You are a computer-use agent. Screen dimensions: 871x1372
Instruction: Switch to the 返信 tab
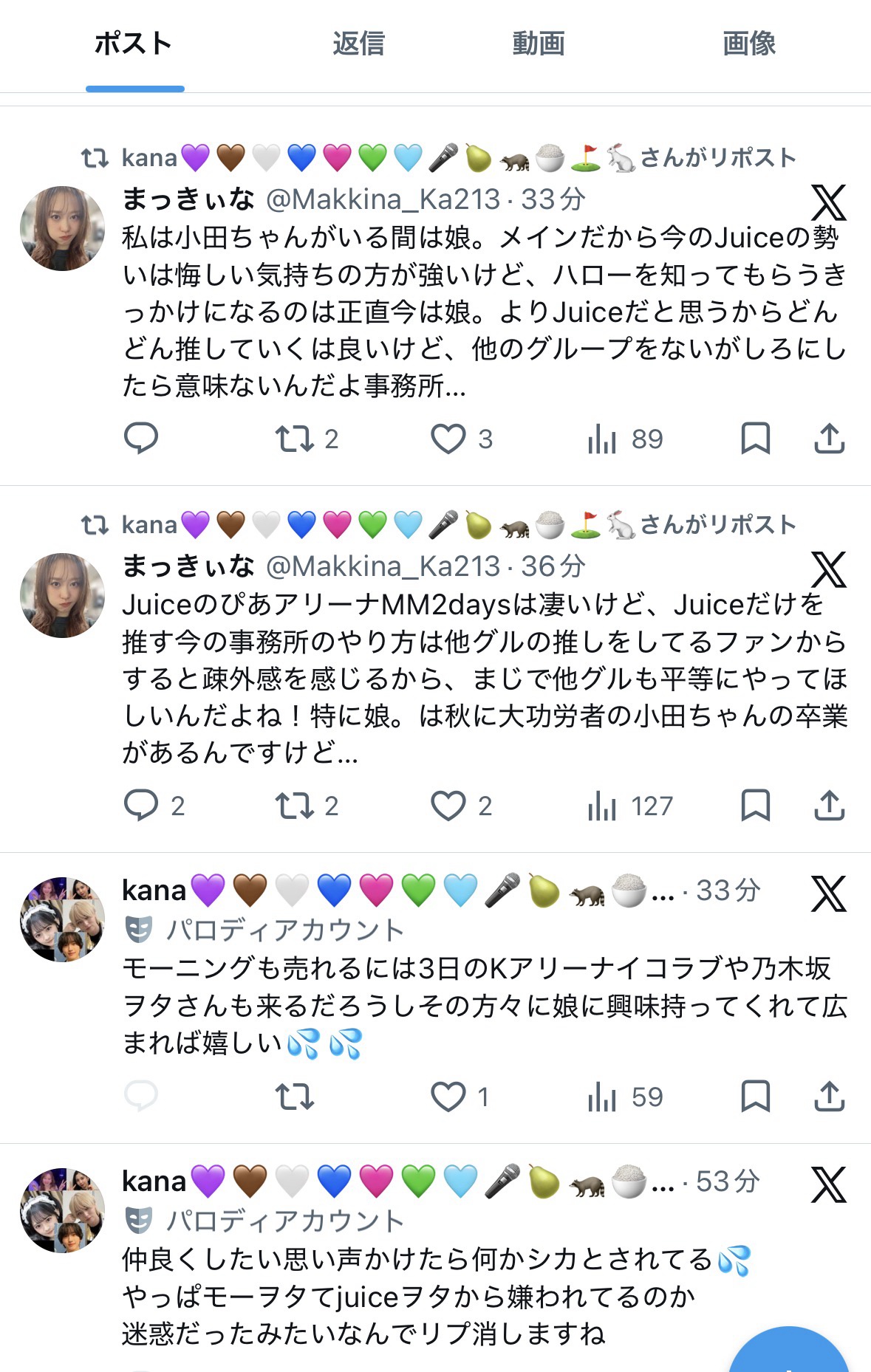tap(358, 44)
